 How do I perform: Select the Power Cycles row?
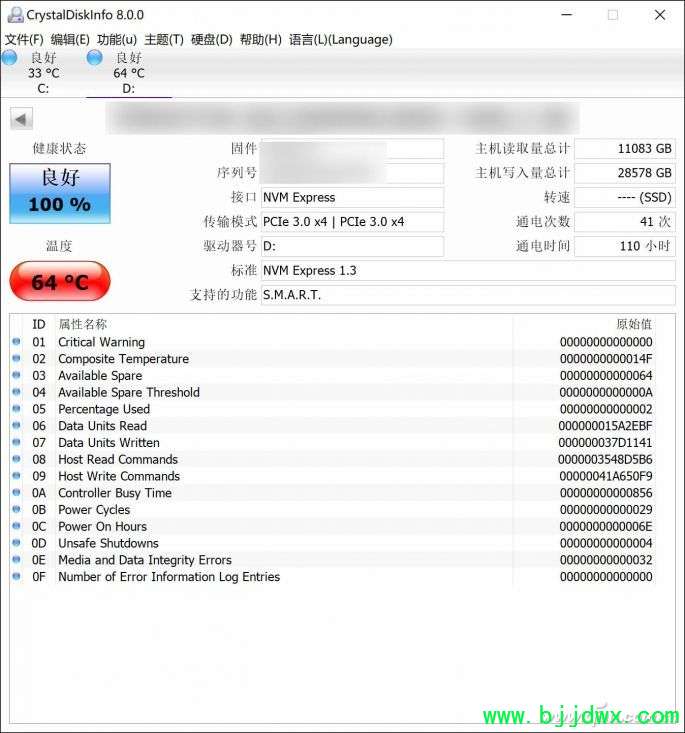point(332,510)
